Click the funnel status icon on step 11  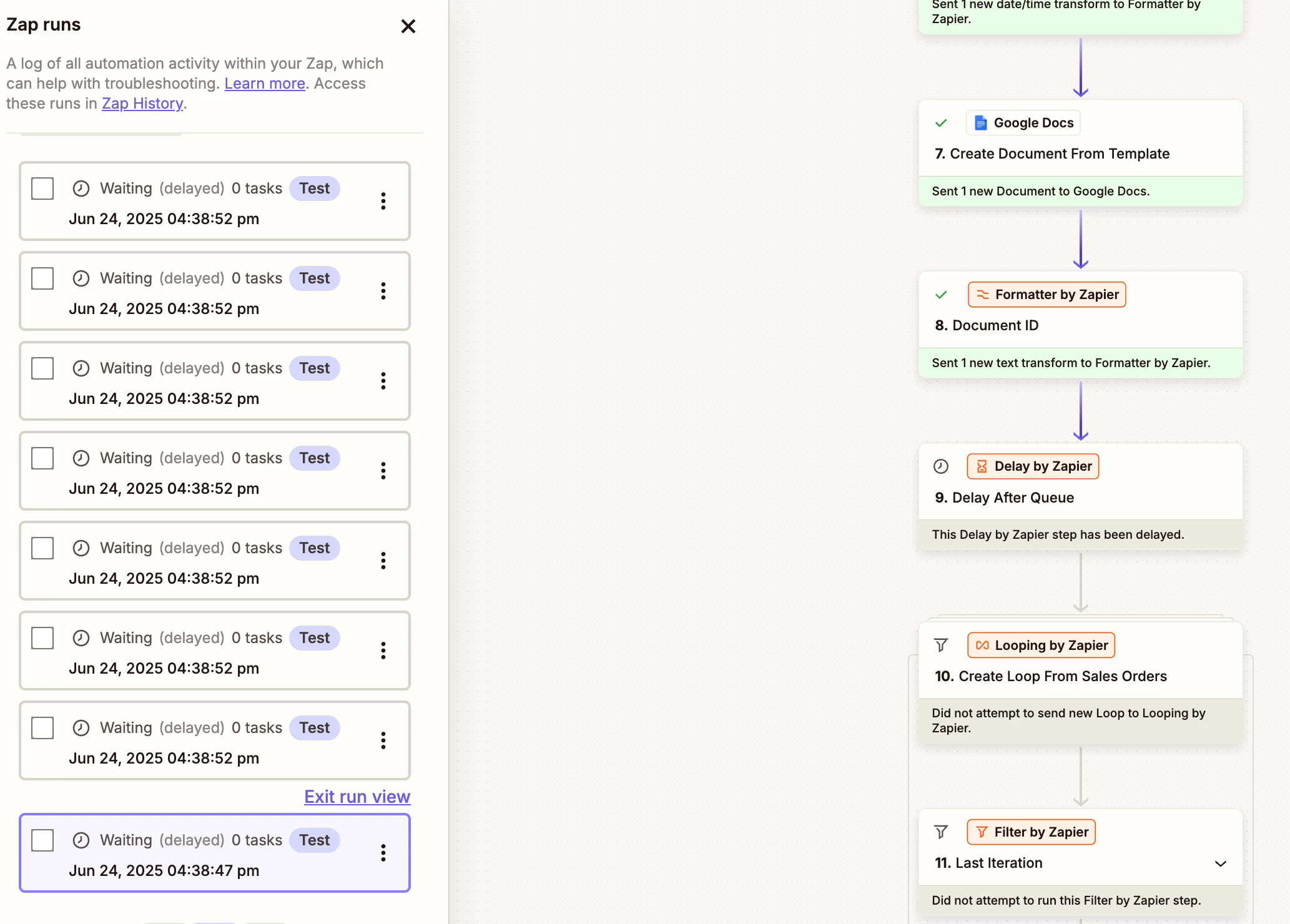pyautogui.click(x=941, y=832)
